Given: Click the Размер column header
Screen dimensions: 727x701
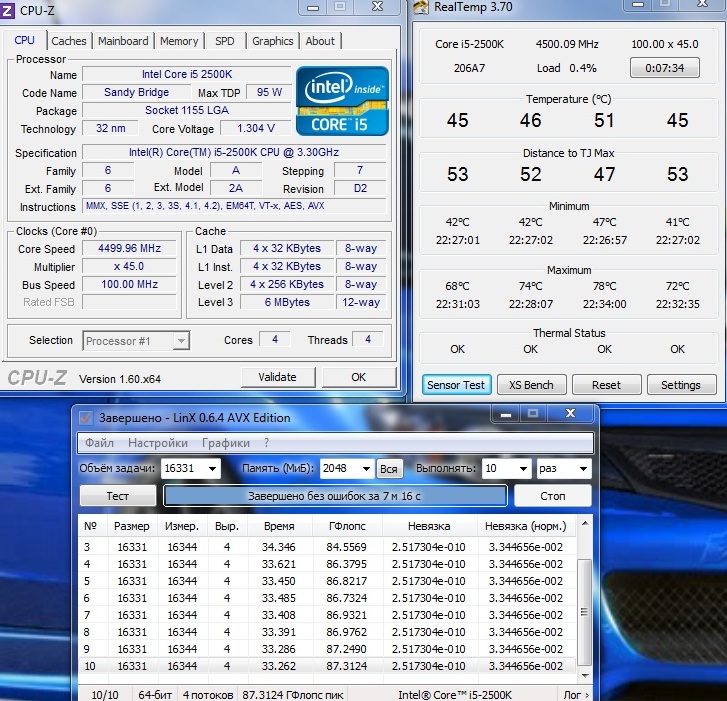Looking at the screenshot, I should pyautogui.click(x=132, y=526).
